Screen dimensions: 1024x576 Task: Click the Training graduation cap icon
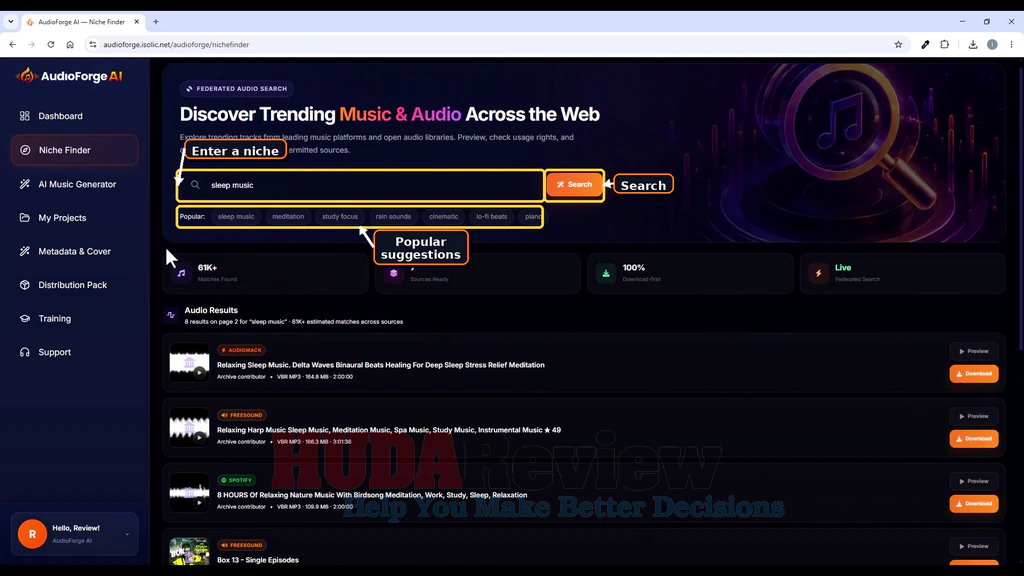(x=25, y=319)
